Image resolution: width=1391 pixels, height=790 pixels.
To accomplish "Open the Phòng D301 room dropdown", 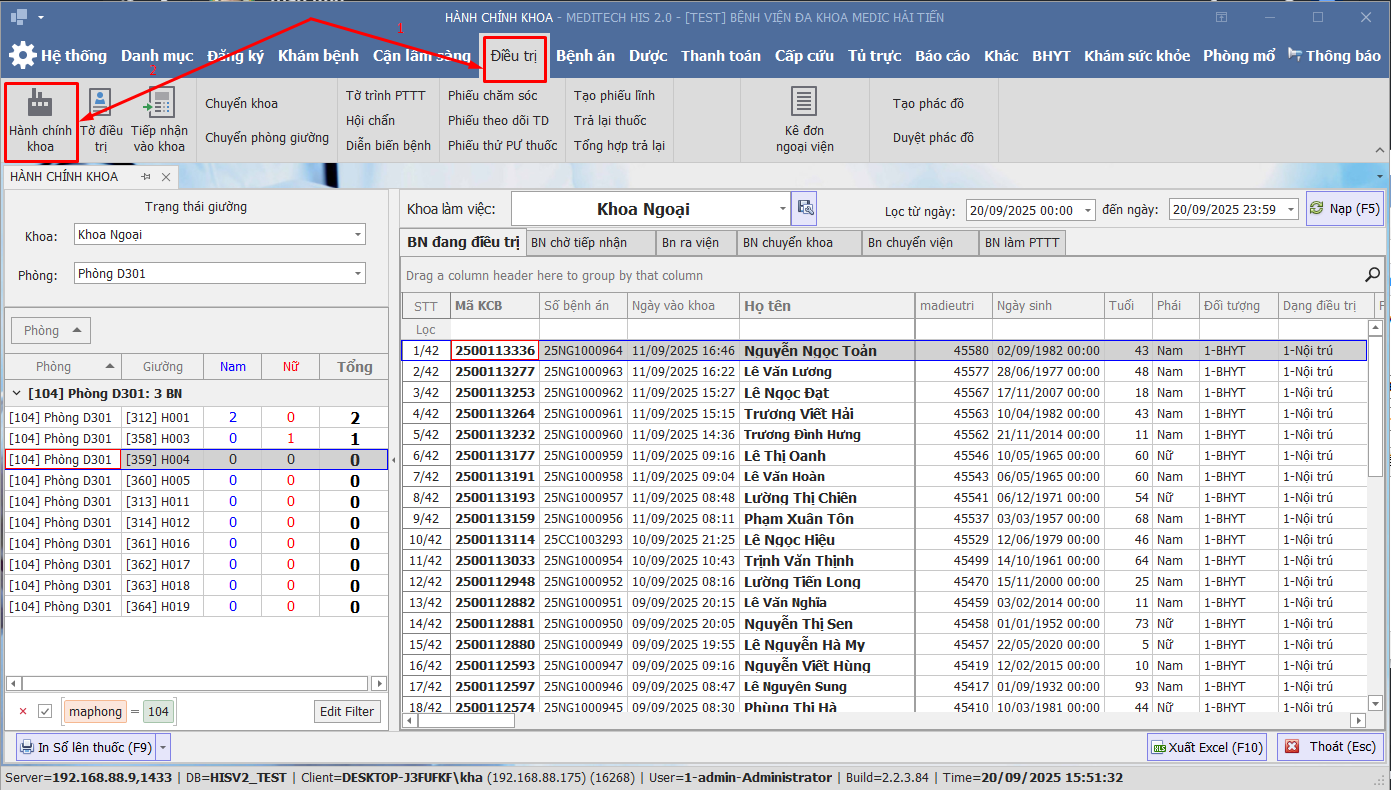I will [357, 274].
